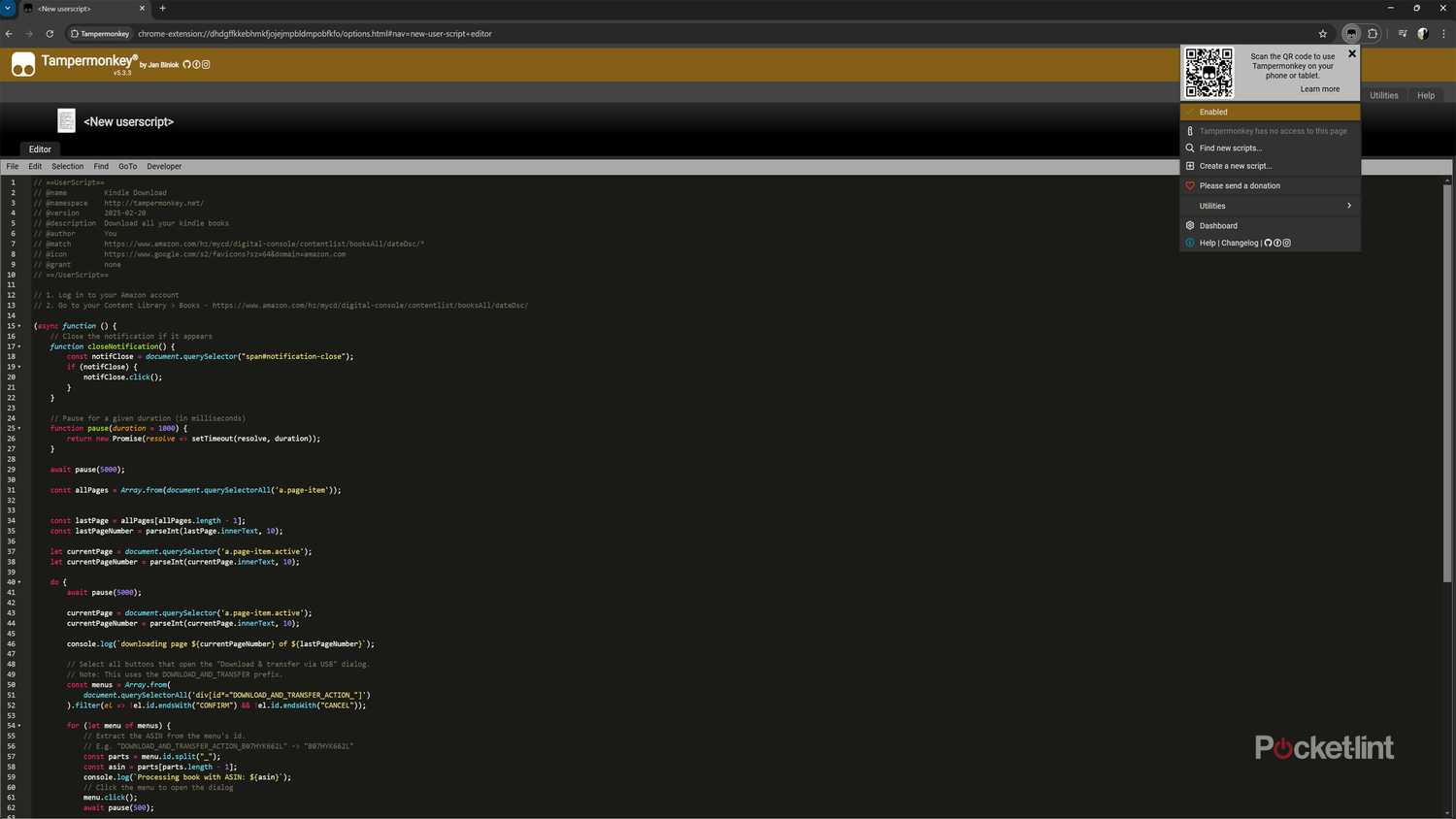Collapse the code fold at line 15
Screen dimensions: 1456x819
coord(19,326)
